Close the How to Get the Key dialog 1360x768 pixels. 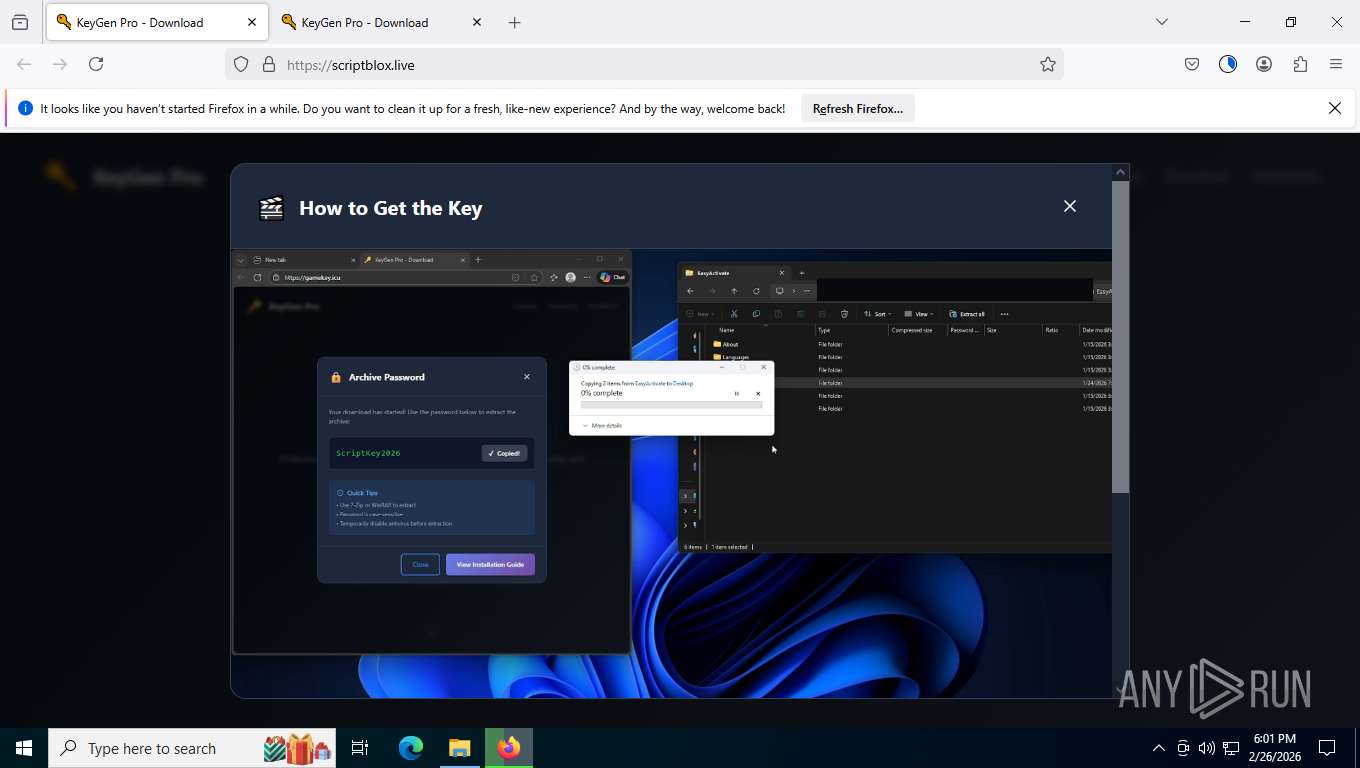(1070, 206)
